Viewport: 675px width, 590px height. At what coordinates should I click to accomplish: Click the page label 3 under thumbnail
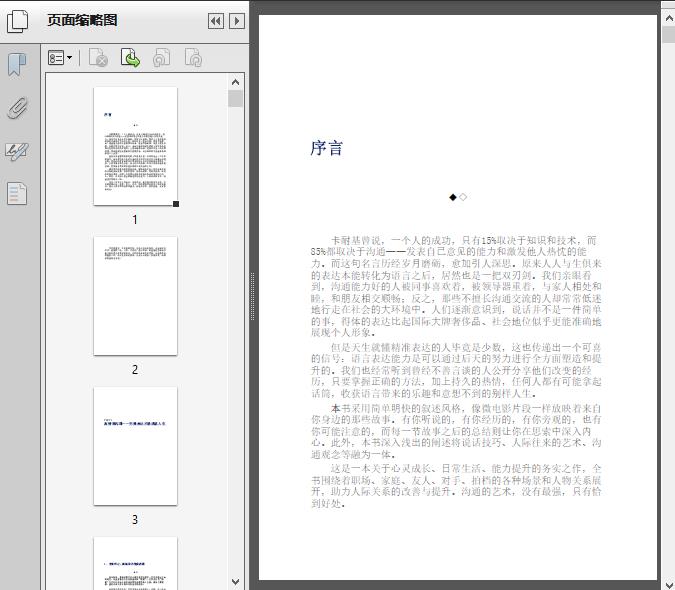135,519
